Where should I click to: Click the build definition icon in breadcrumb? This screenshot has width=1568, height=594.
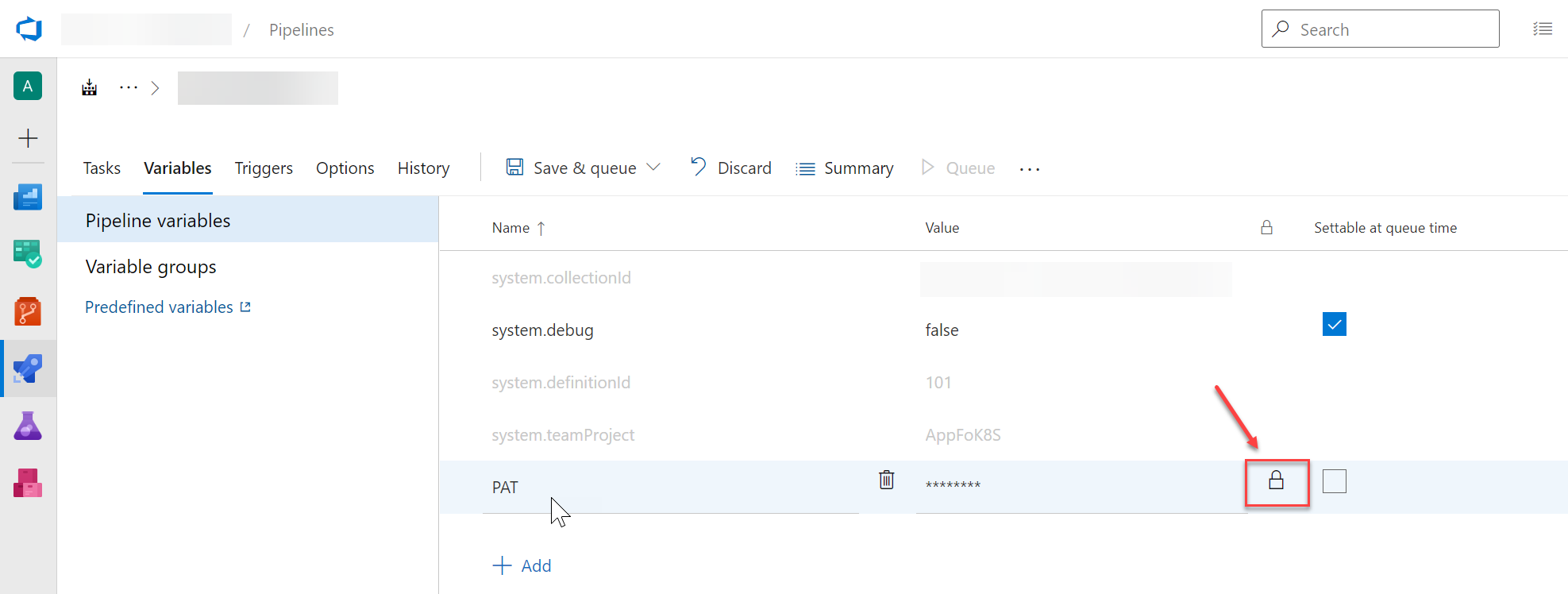click(90, 87)
